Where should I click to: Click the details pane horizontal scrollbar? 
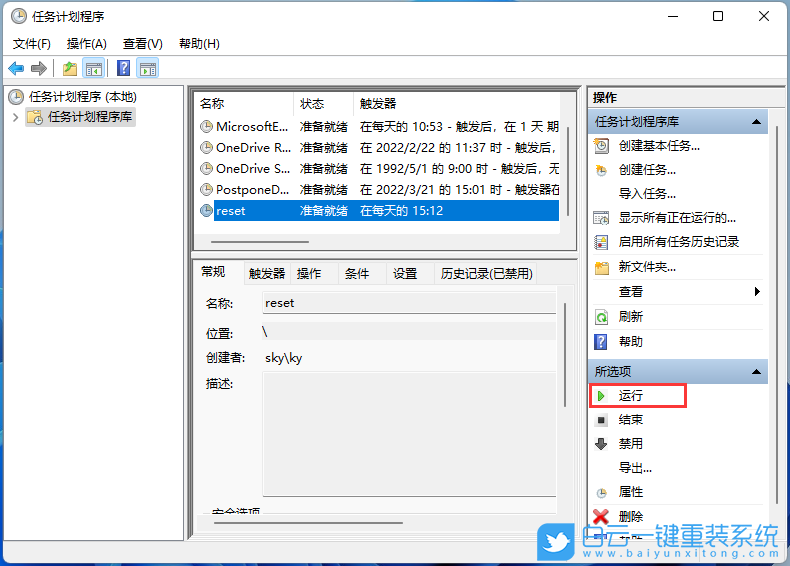[x=308, y=523]
